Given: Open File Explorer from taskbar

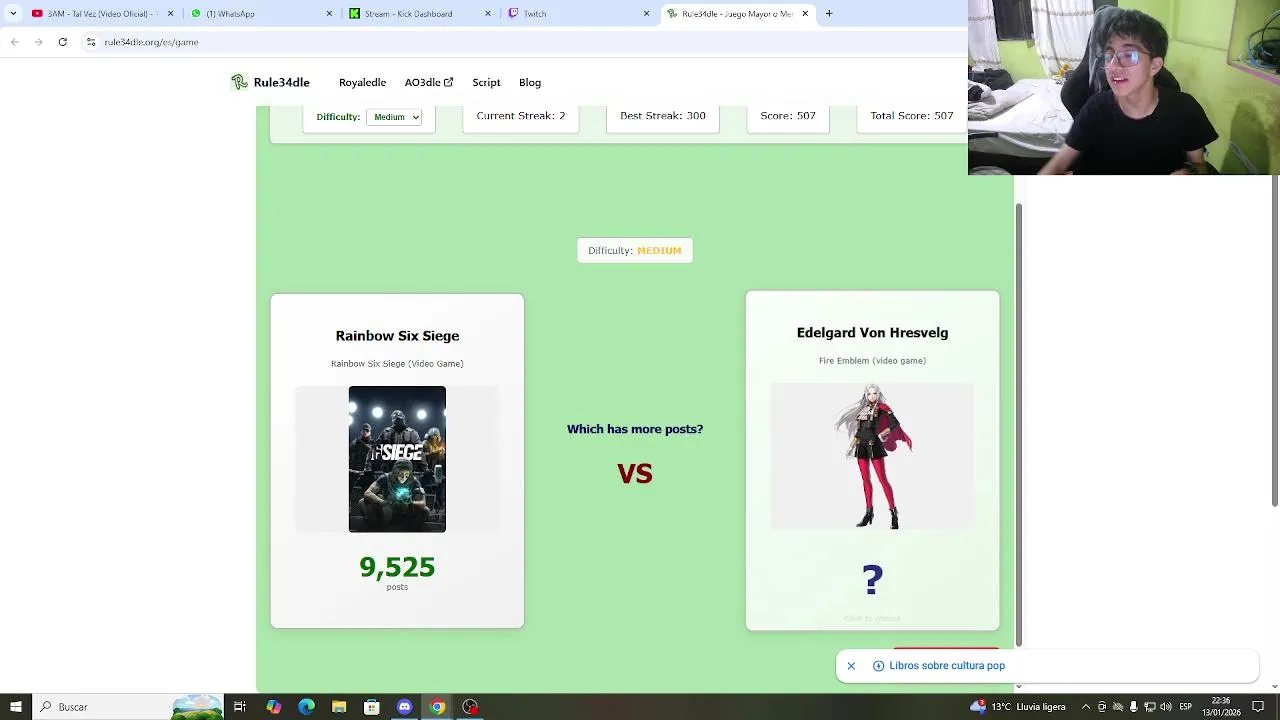Looking at the screenshot, I should [x=339, y=707].
